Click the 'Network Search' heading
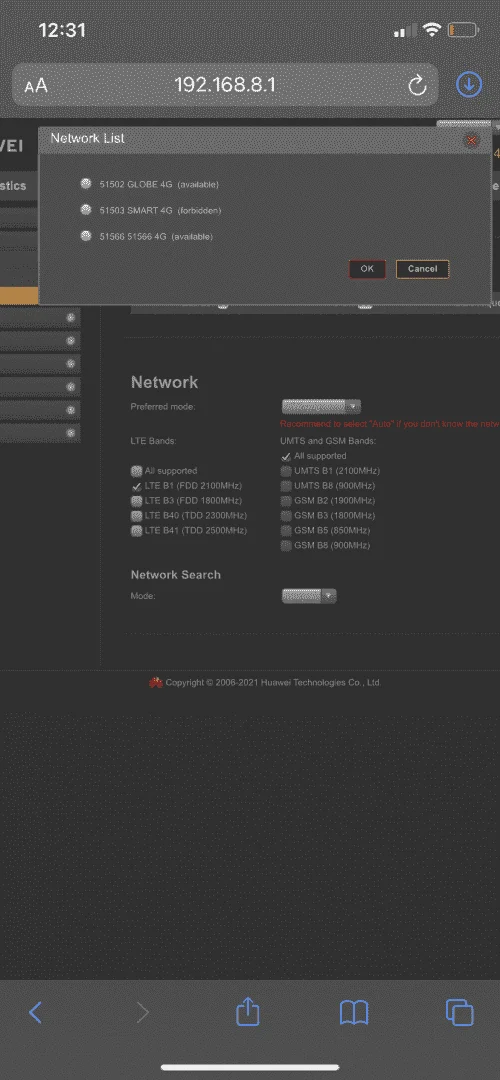This screenshot has height=1080, width=500. pyautogui.click(x=176, y=574)
